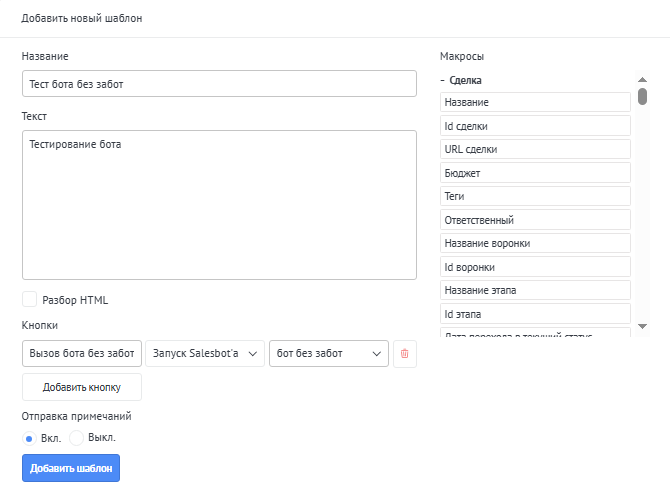The width and height of the screenshot is (670, 490).
Task: Enable the Разбор HTML checkbox
Action: pyautogui.click(x=29, y=299)
